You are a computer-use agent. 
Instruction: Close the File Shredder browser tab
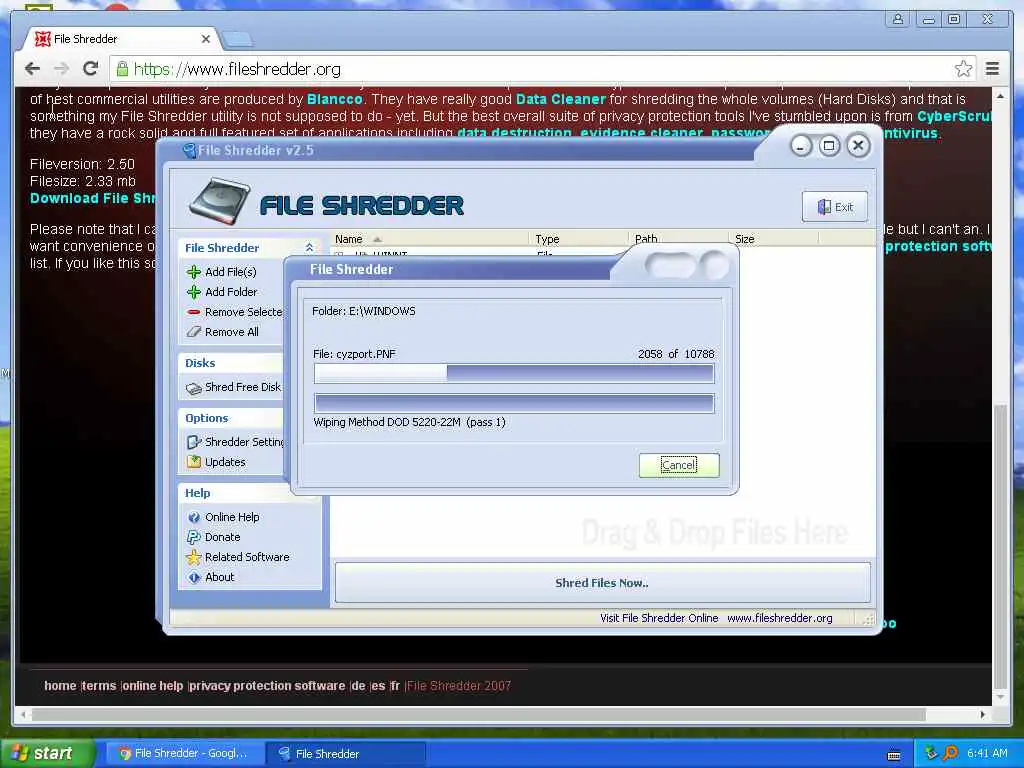206,39
